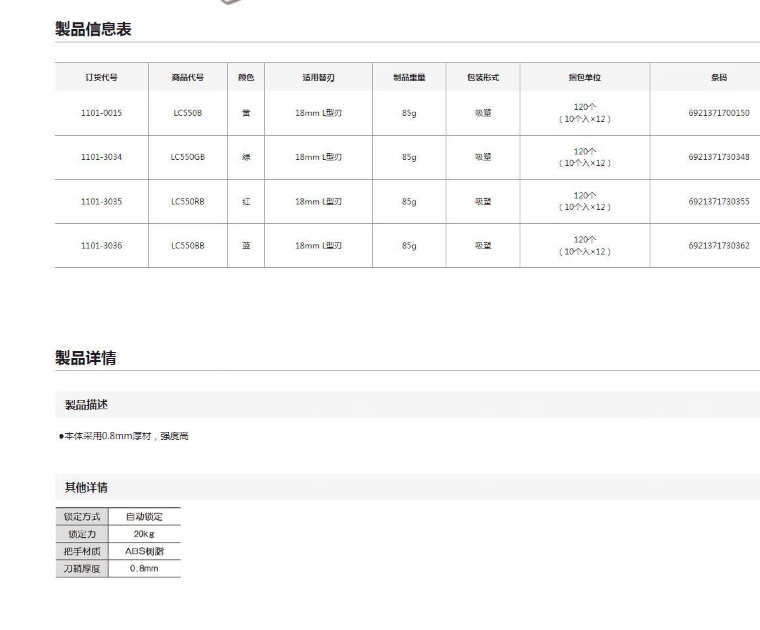
Task: Click the 适用替刃 column header
Action: [x=318, y=77]
